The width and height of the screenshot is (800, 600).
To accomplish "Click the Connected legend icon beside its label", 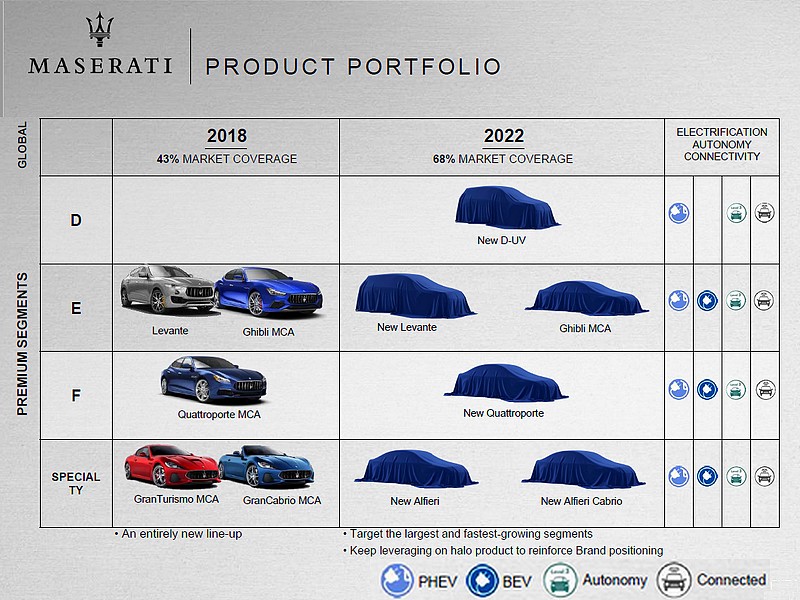I will click(673, 580).
